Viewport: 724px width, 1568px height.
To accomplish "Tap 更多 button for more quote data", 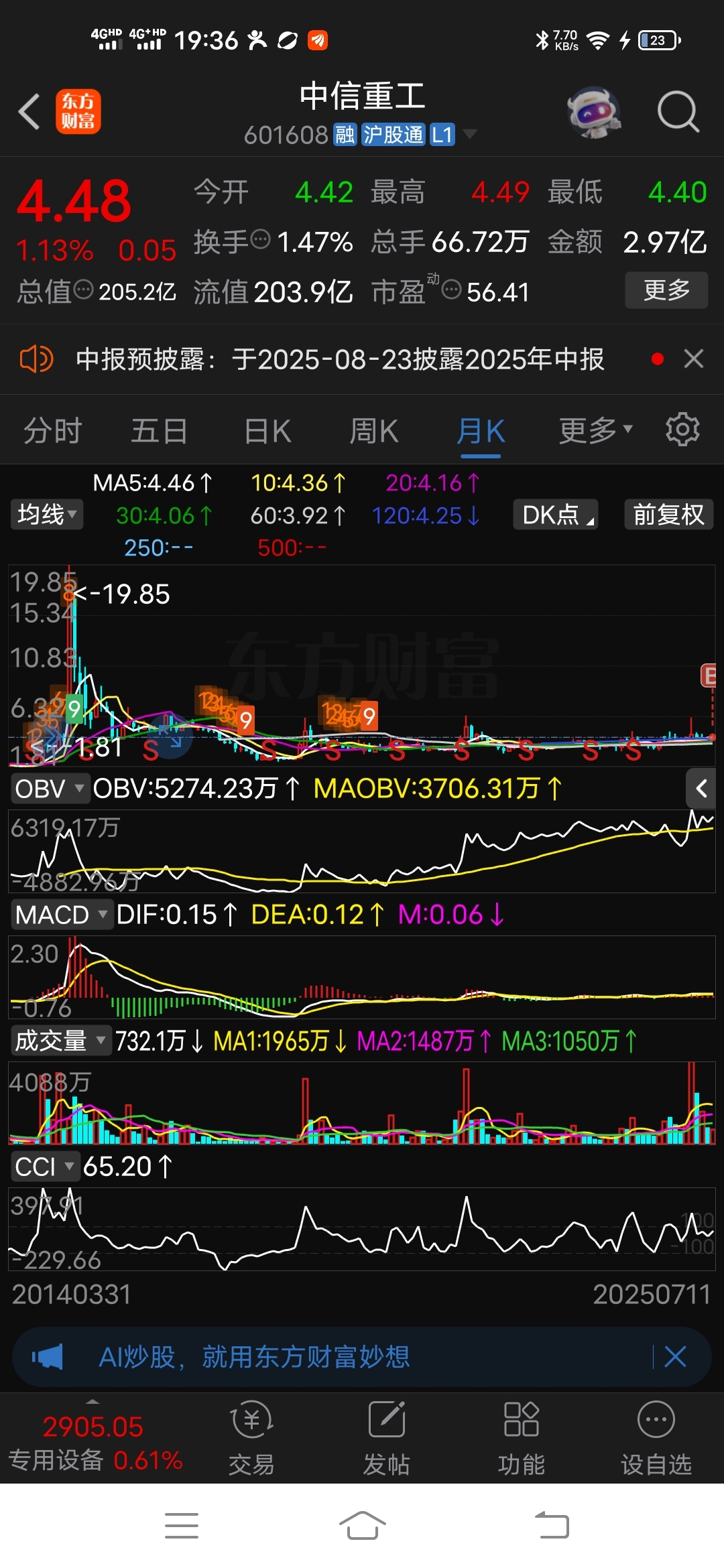I will coord(666,289).
